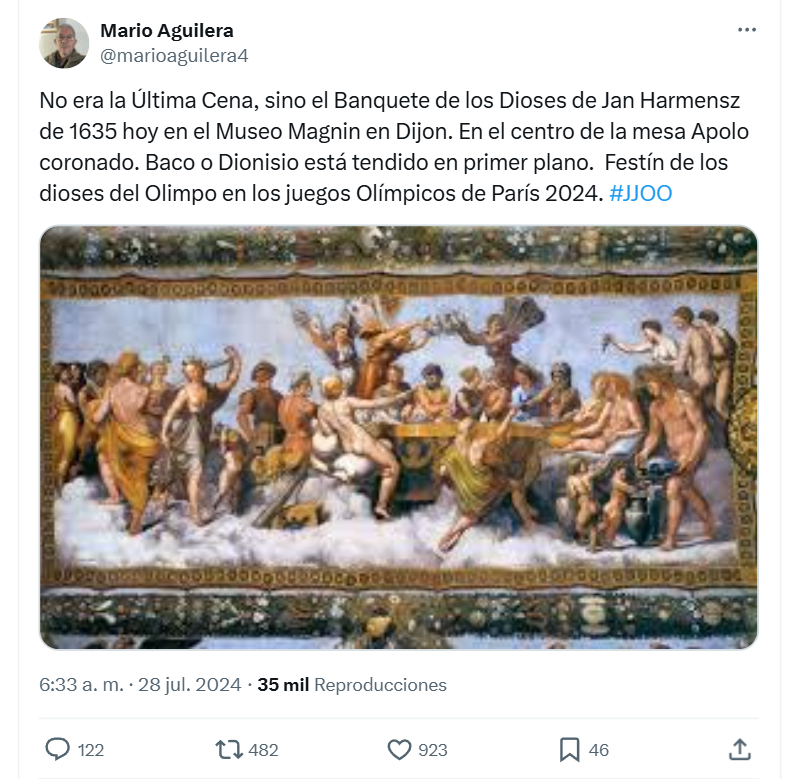Click the 122 replies count
Viewport: 799px width, 779px height.
click(91, 750)
